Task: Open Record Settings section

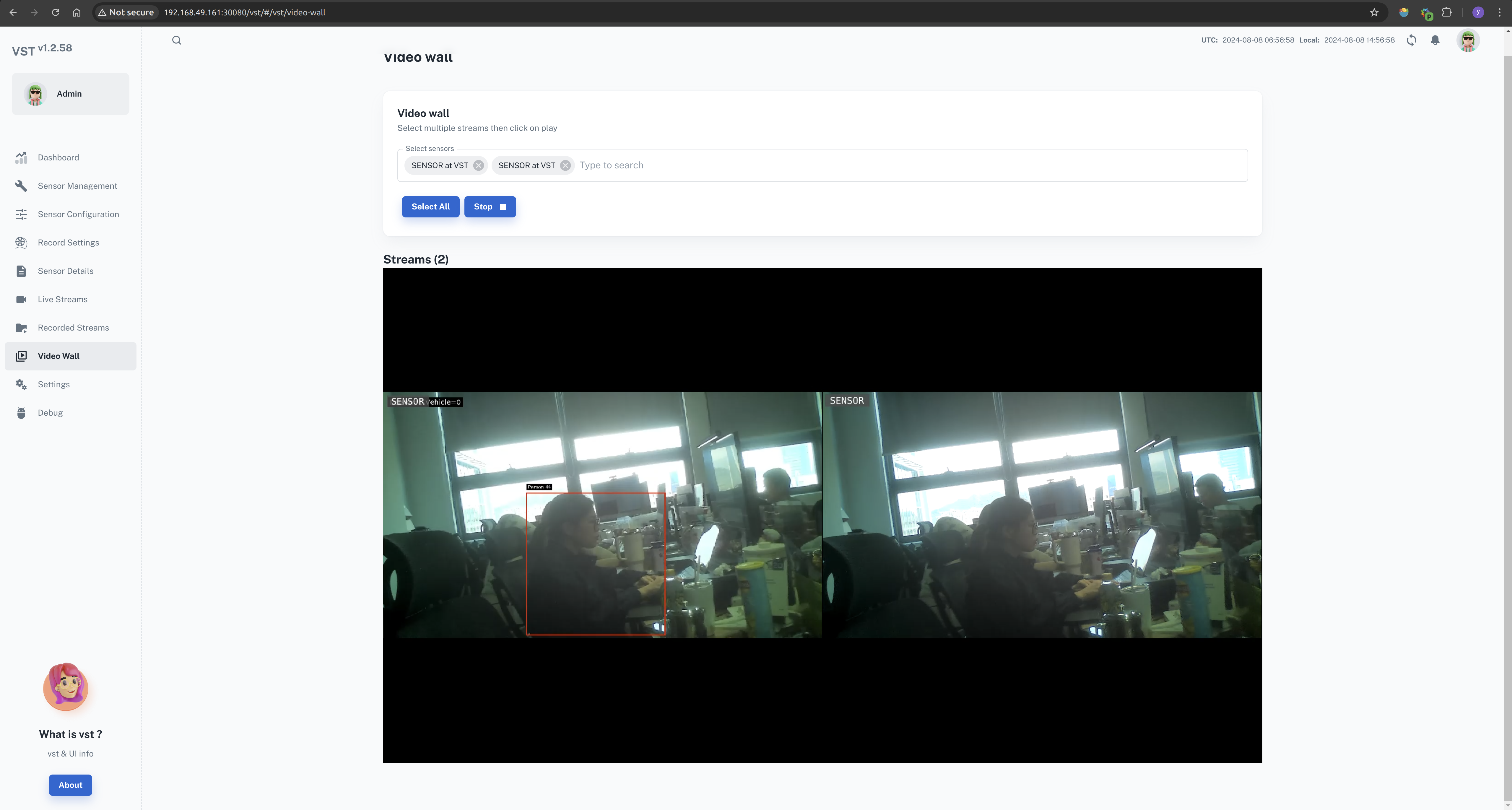Action: (x=68, y=242)
